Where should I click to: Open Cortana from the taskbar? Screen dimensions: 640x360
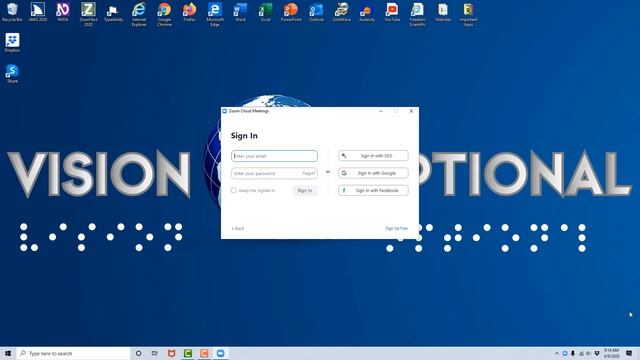[x=138, y=353]
